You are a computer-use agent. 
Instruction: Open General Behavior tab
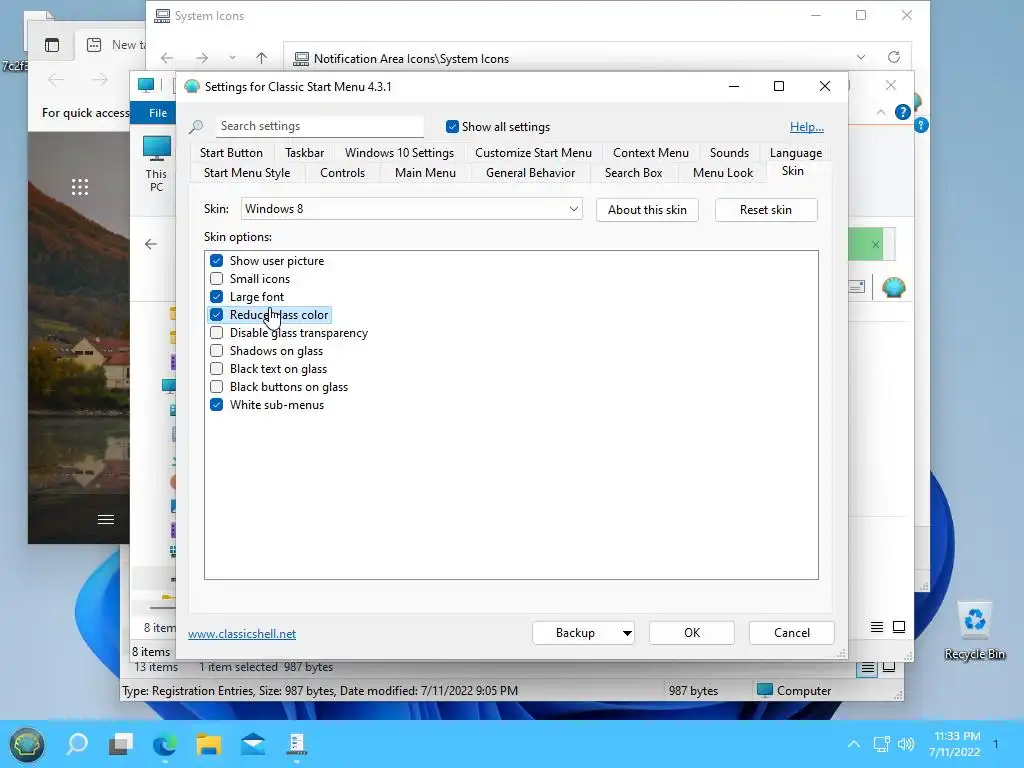point(530,173)
